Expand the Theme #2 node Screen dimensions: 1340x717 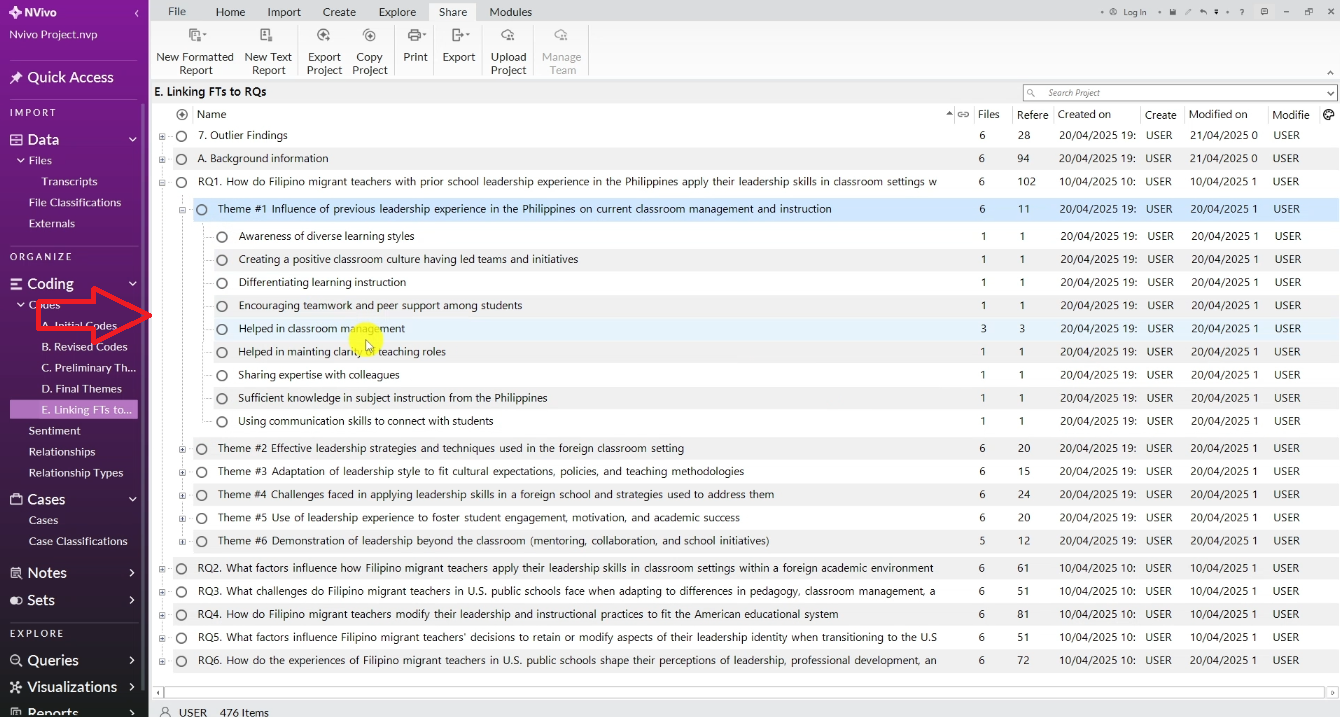click(x=182, y=449)
